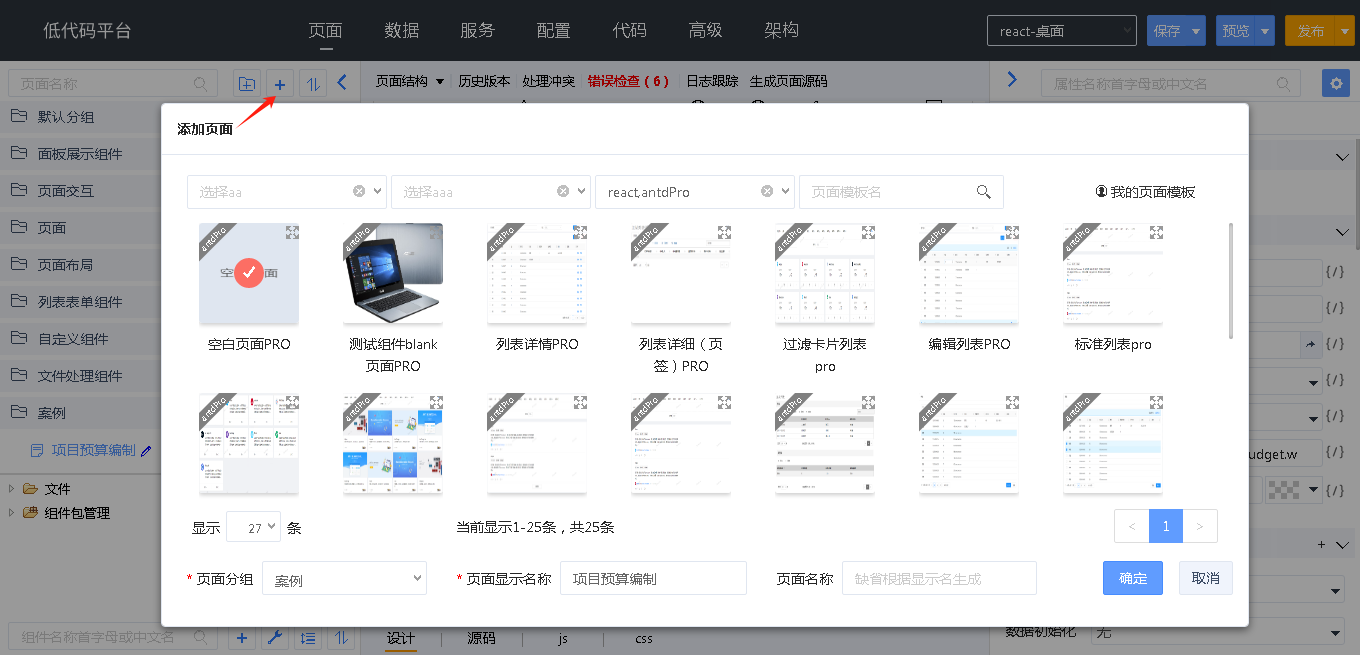This screenshot has width=1360, height=655.
Task: Click the 取消 button
Action: [x=1206, y=578]
